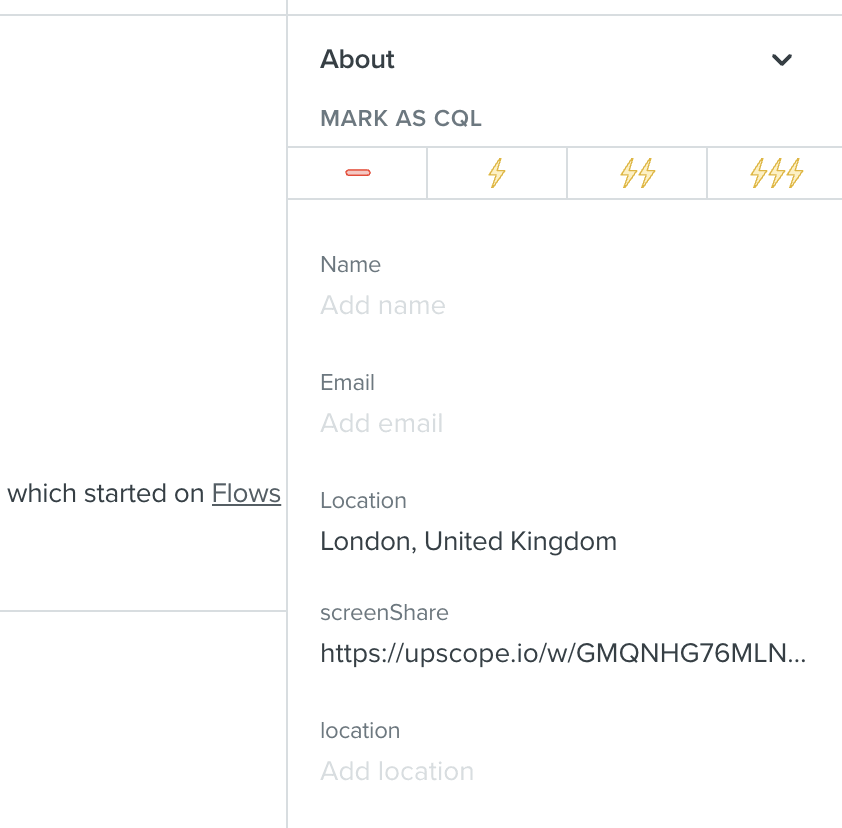Click the capitalized Location attribute label
This screenshot has height=828, width=842.
coord(364,500)
